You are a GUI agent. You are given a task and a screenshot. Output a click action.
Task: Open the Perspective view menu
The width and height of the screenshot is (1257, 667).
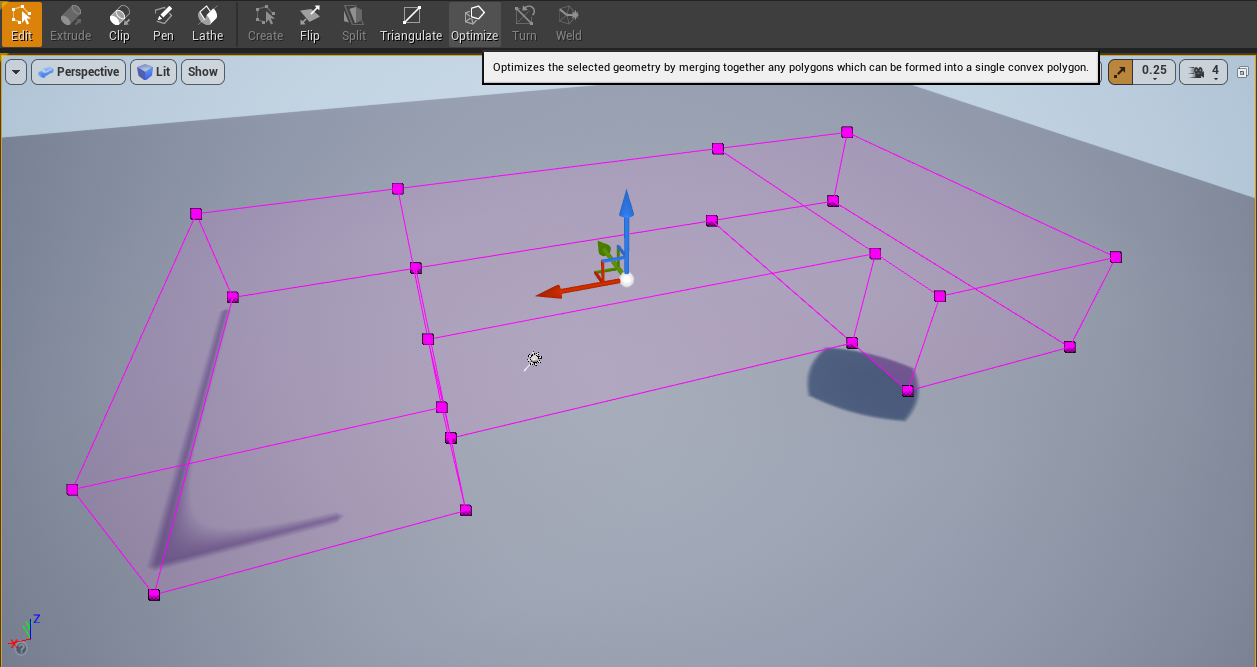tap(78, 71)
